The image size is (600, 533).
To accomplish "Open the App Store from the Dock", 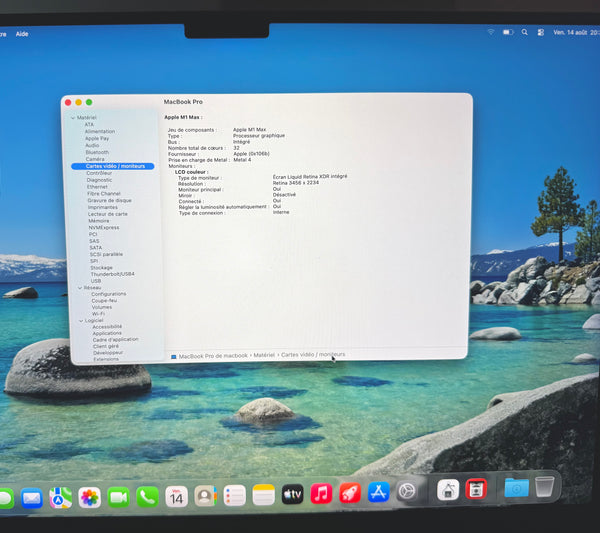I will pyautogui.click(x=378, y=492).
